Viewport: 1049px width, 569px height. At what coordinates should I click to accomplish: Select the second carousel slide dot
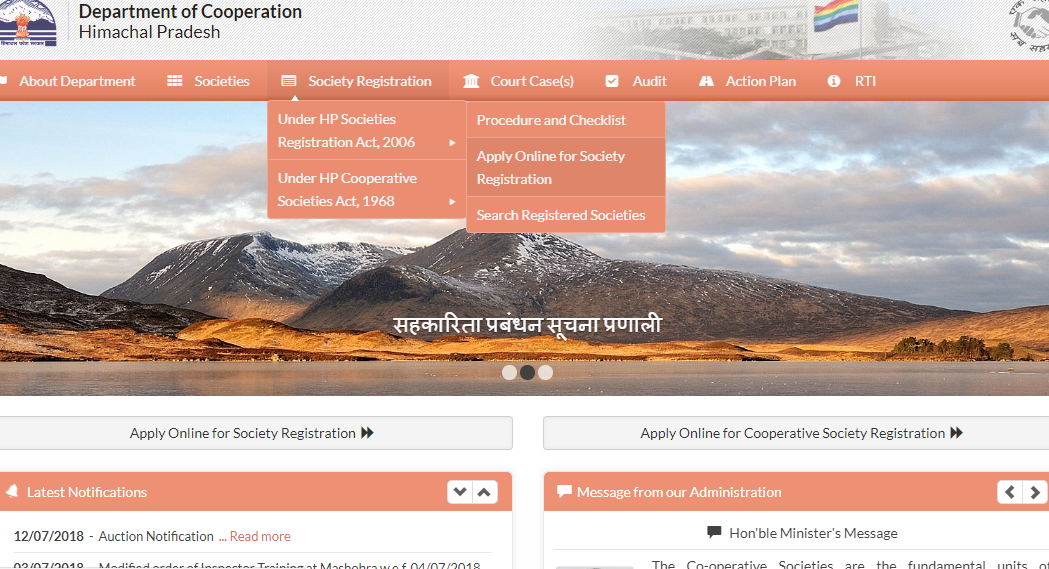pos(527,372)
